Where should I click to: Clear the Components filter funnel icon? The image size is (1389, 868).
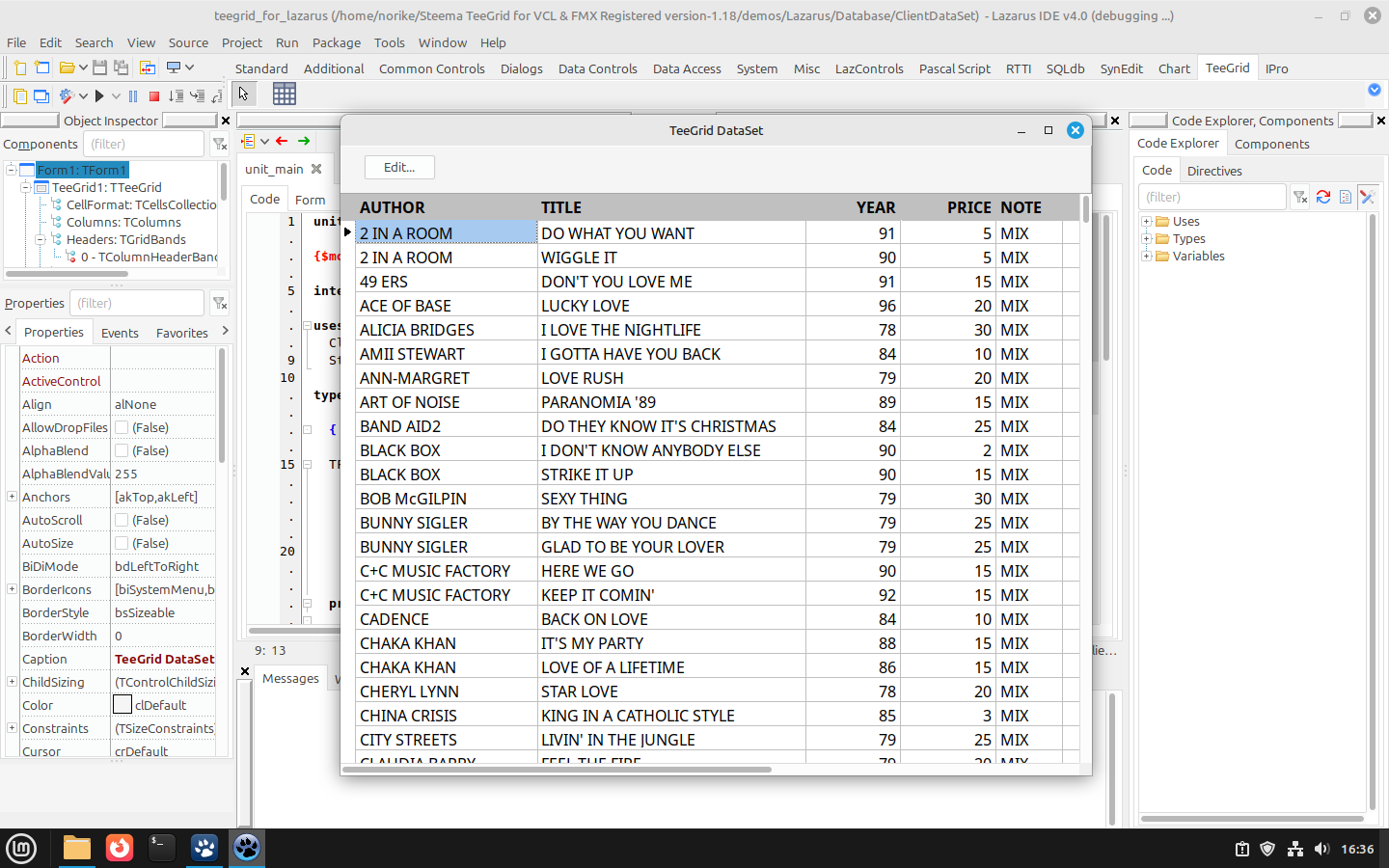[x=220, y=144]
